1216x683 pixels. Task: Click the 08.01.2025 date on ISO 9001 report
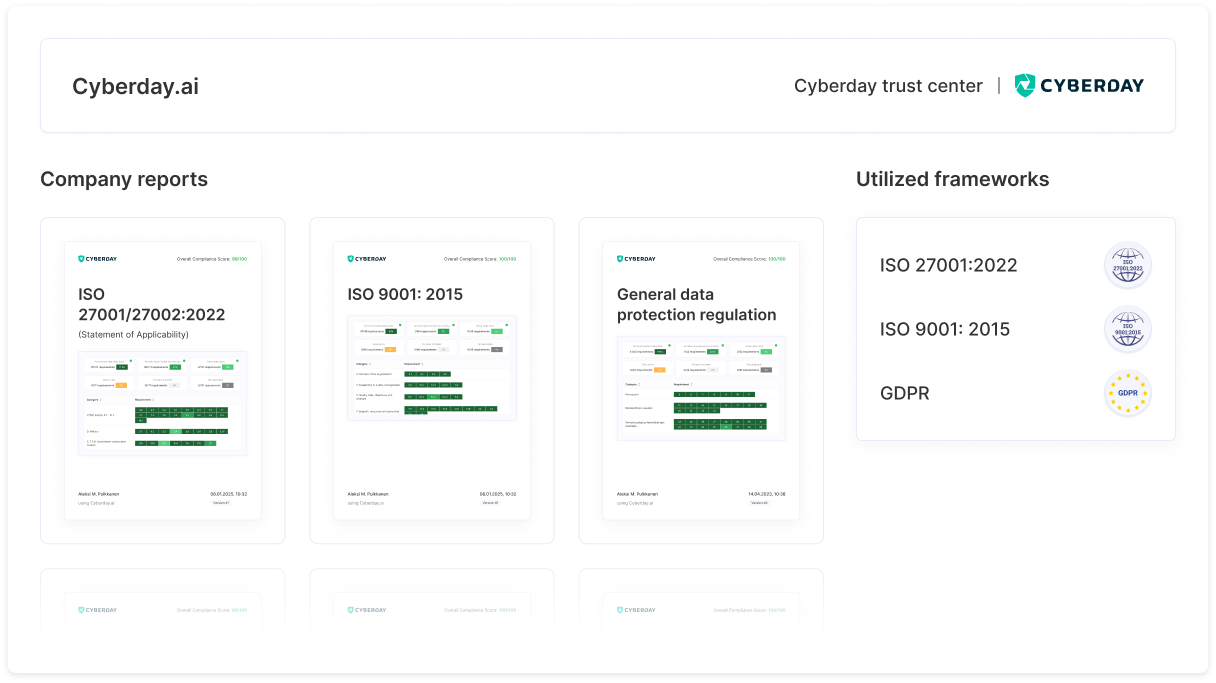coord(498,494)
